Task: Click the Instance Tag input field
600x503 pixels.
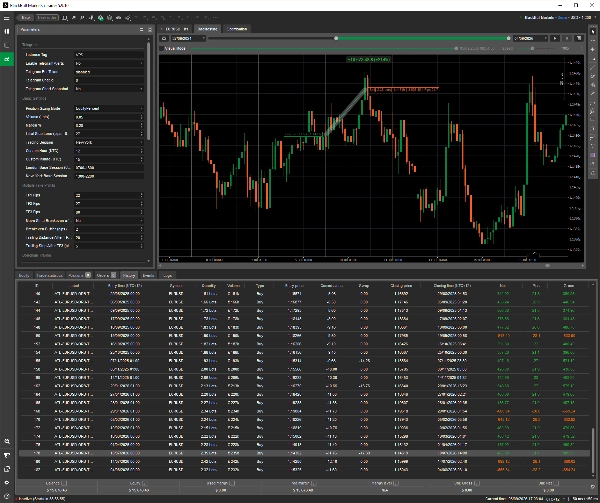Action: point(109,55)
